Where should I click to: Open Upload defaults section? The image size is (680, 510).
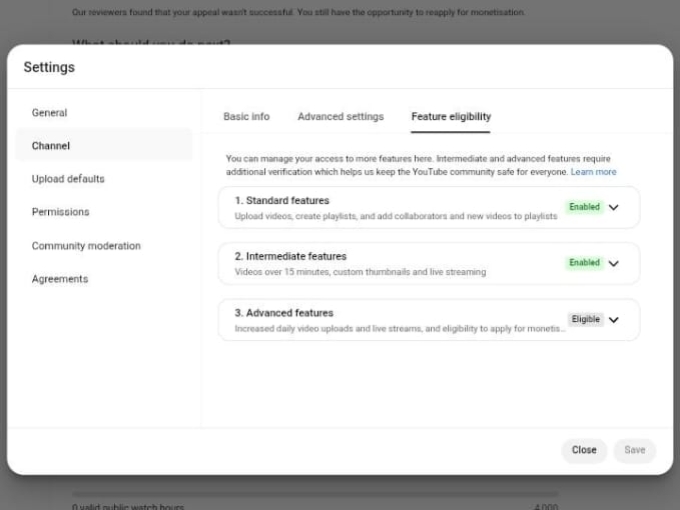tap(68, 179)
